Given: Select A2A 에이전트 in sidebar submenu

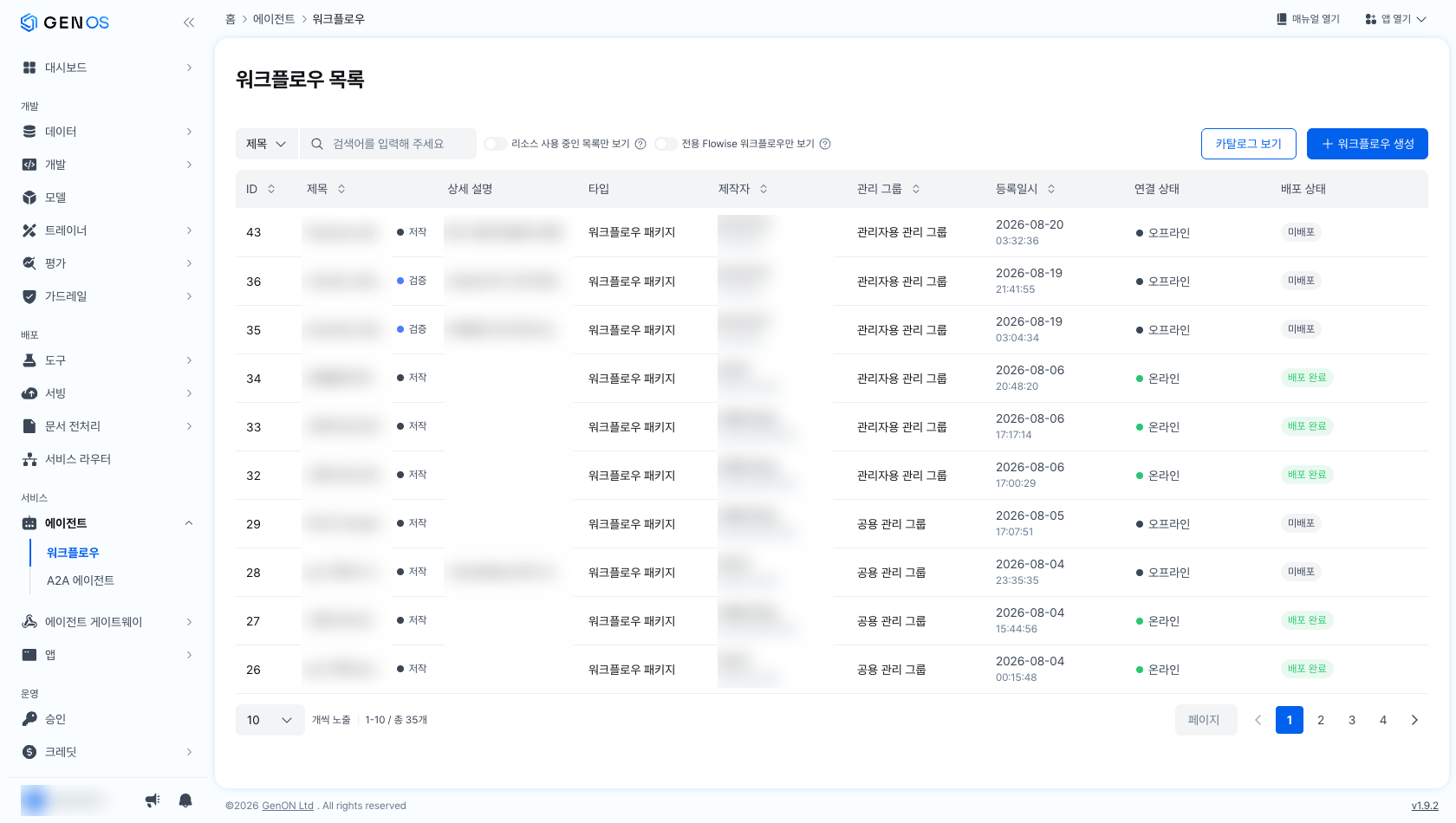Looking at the screenshot, I should coord(81,580).
